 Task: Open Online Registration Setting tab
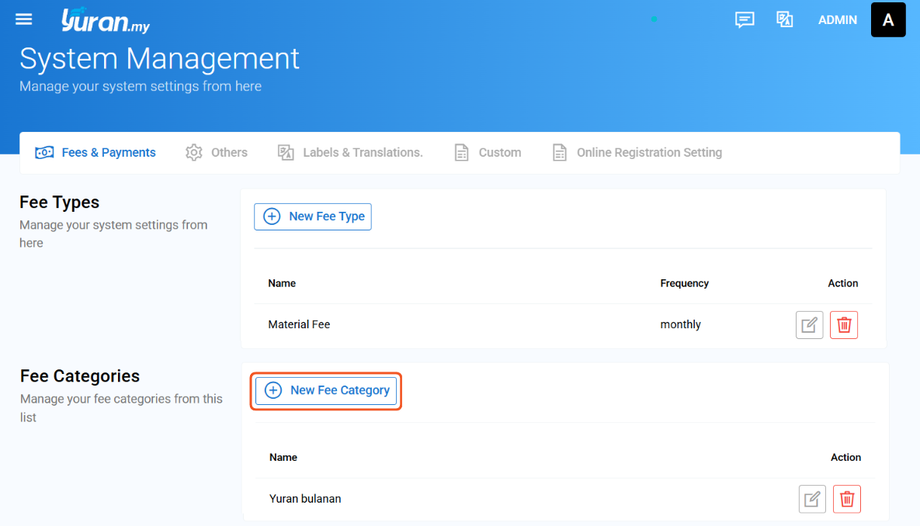[637, 153]
